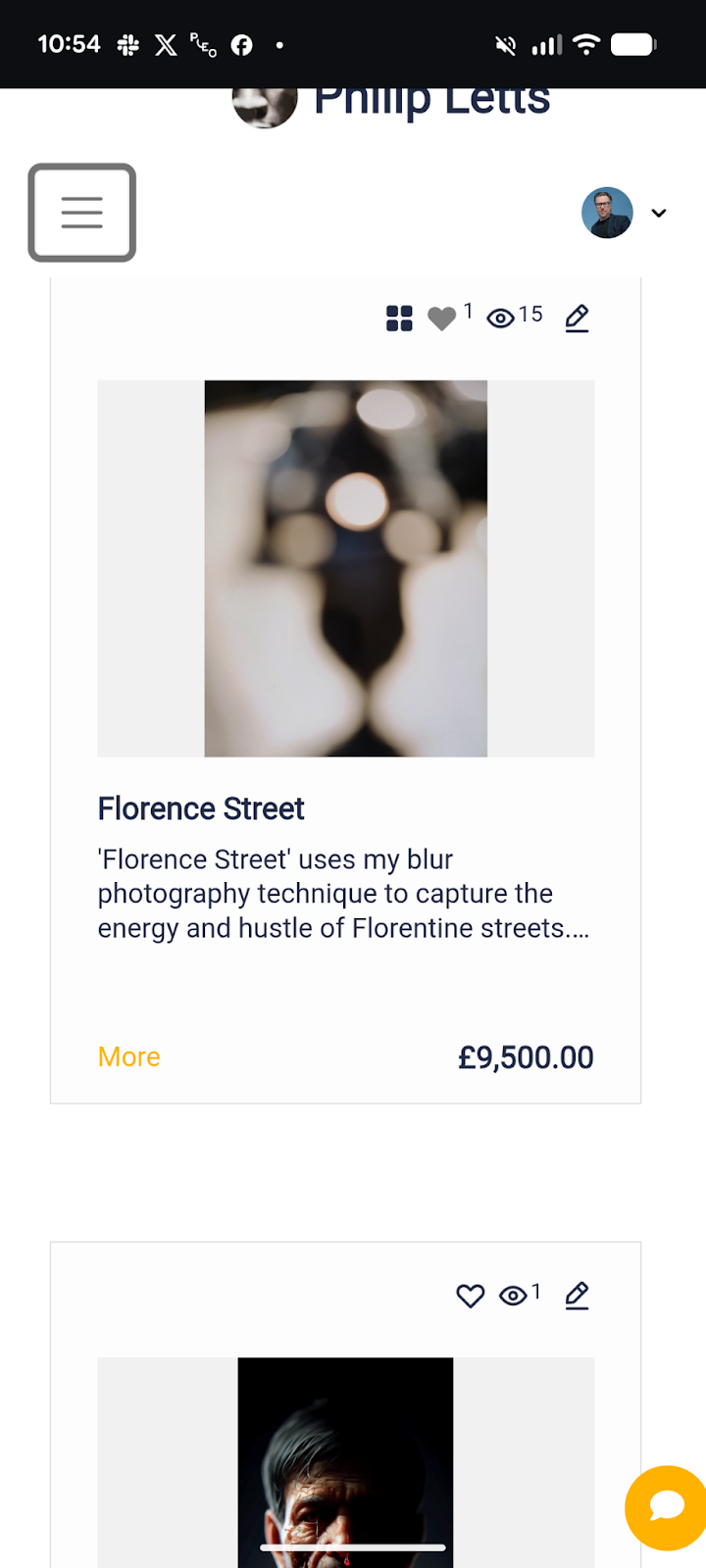Image resolution: width=706 pixels, height=1568 pixels.
Task: Tap the Facebook notification icon in status bar
Action: (241, 45)
